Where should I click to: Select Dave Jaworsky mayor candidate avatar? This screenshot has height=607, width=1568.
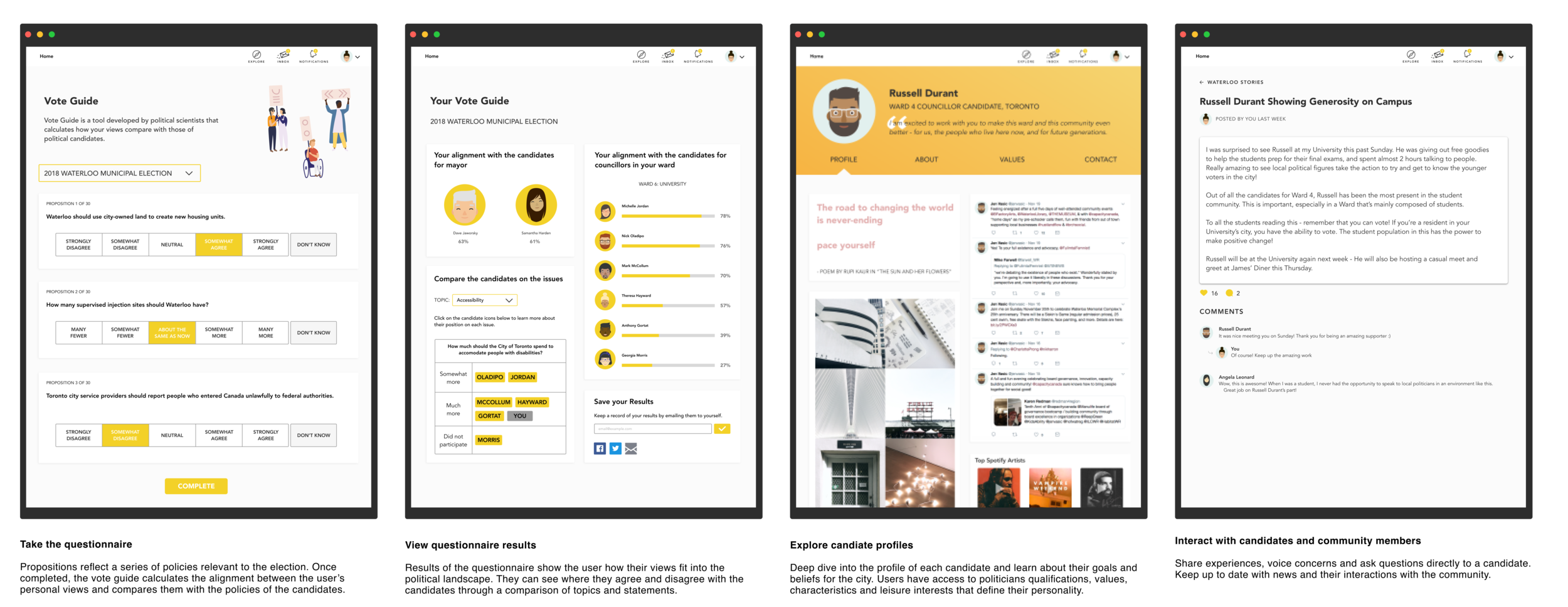465,204
